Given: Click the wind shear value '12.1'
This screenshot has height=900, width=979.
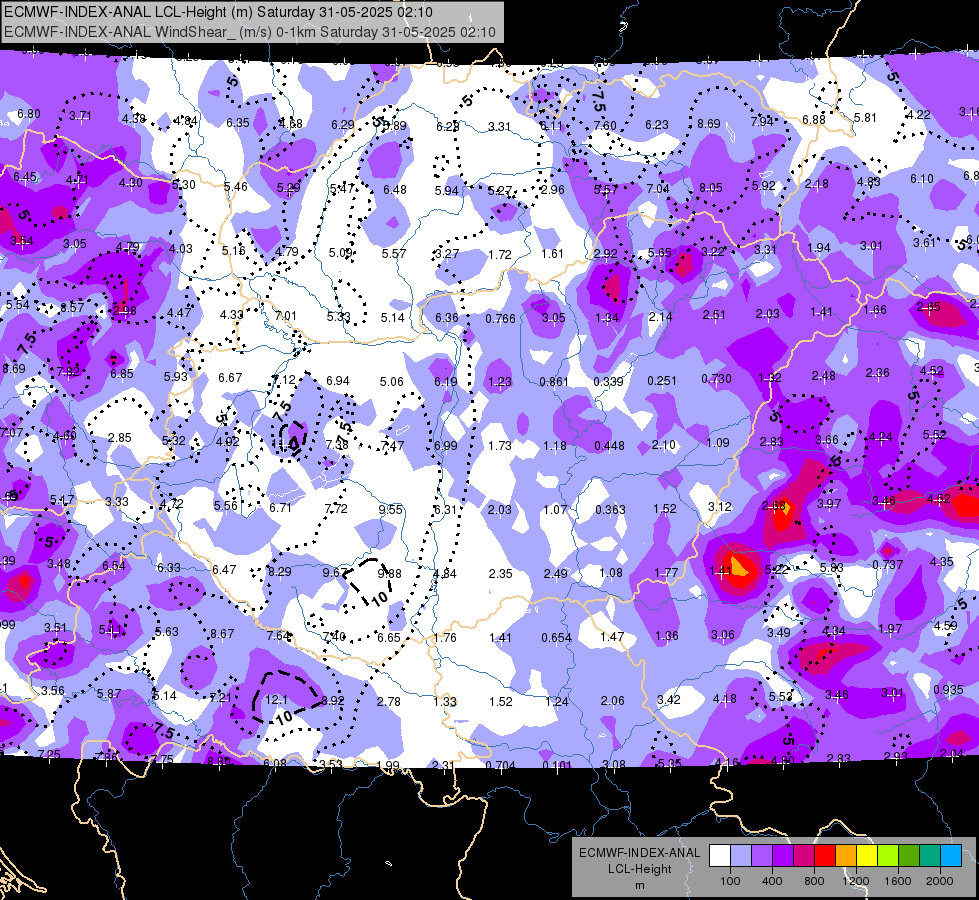Looking at the screenshot, I should (277, 700).
